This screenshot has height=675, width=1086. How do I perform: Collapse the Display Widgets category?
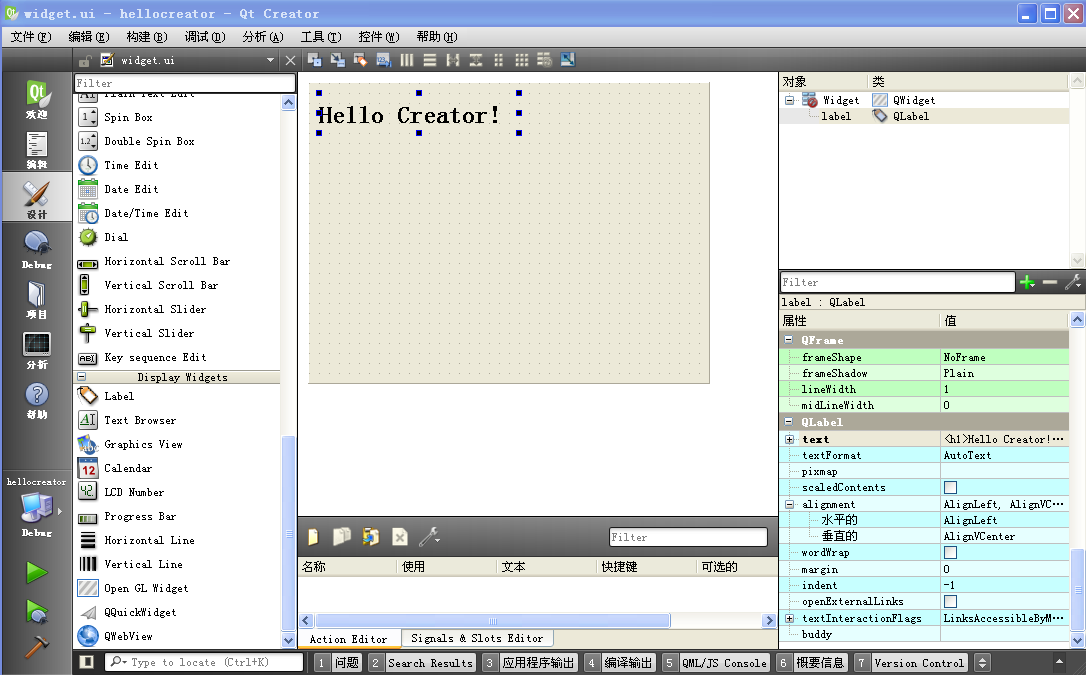tap(82, 377)
